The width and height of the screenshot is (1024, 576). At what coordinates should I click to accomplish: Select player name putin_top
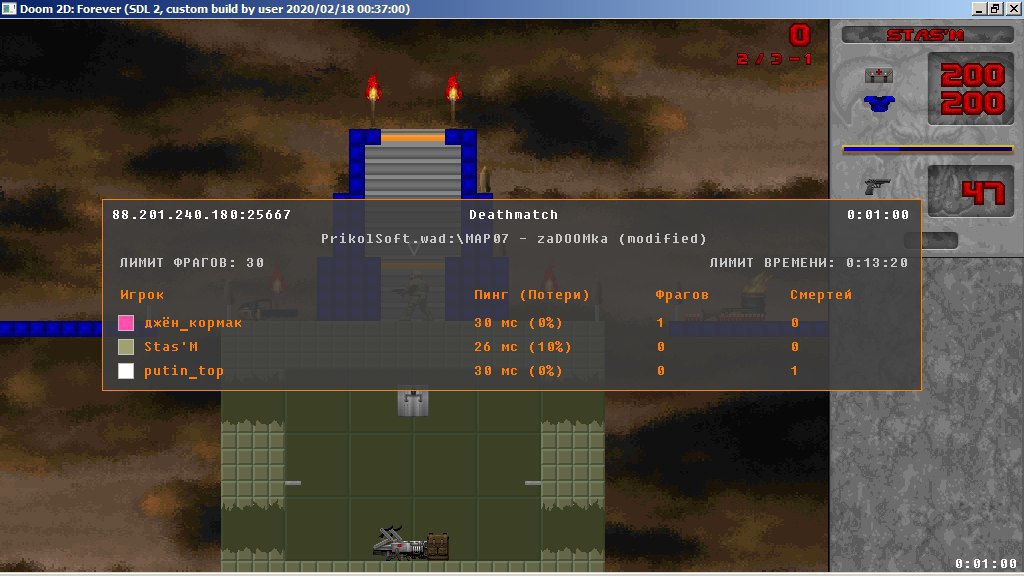pos(184,371)
